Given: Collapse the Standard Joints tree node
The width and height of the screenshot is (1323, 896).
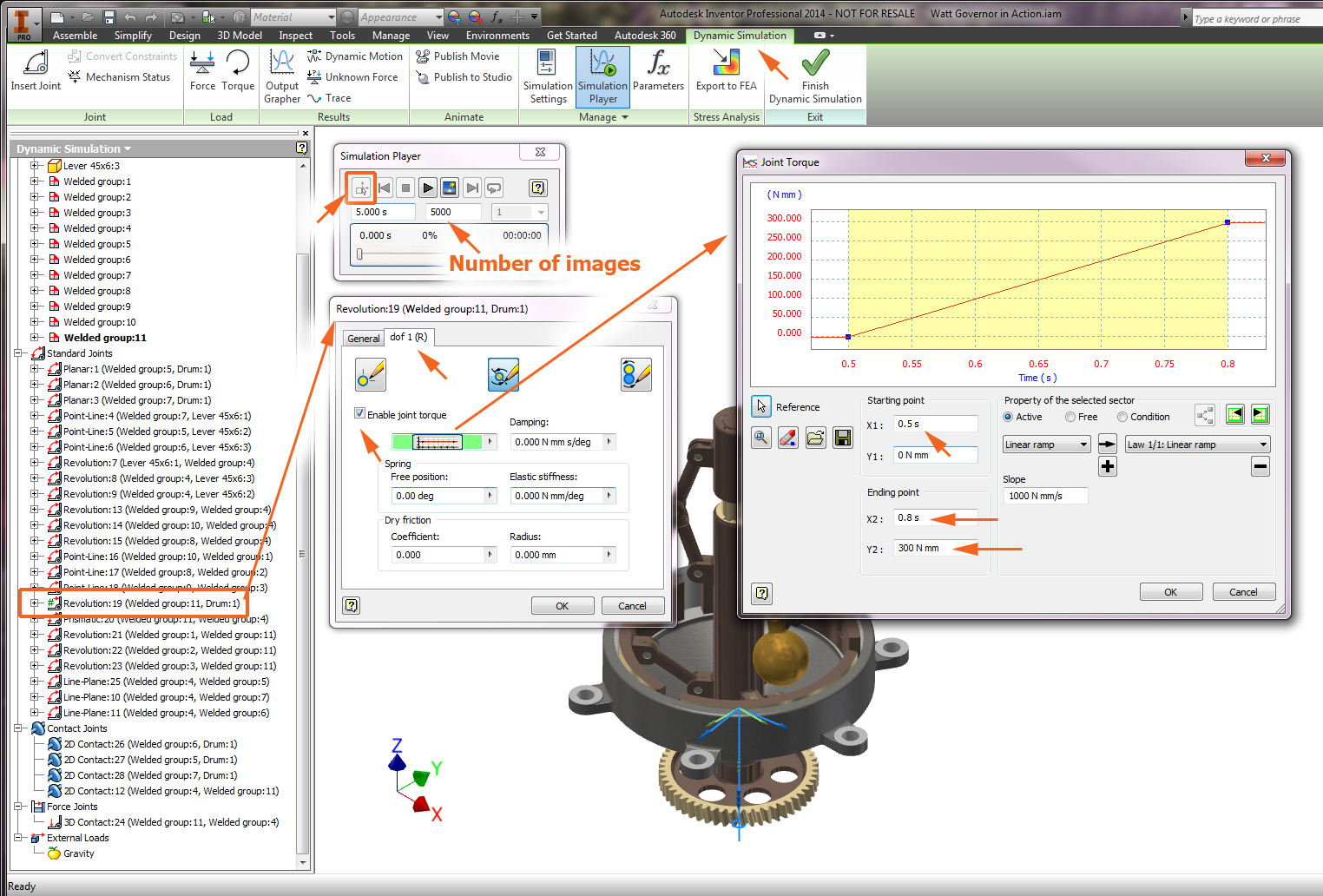Looking at the screenshot, I should click(18, 353).
